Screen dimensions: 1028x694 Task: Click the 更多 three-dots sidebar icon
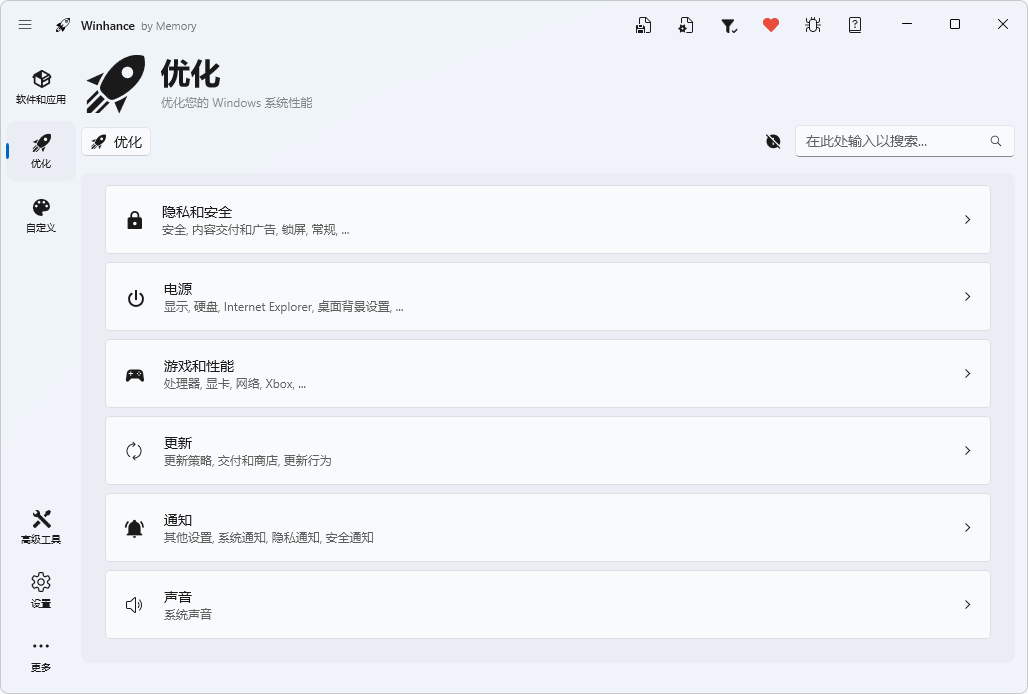(40, 652)
